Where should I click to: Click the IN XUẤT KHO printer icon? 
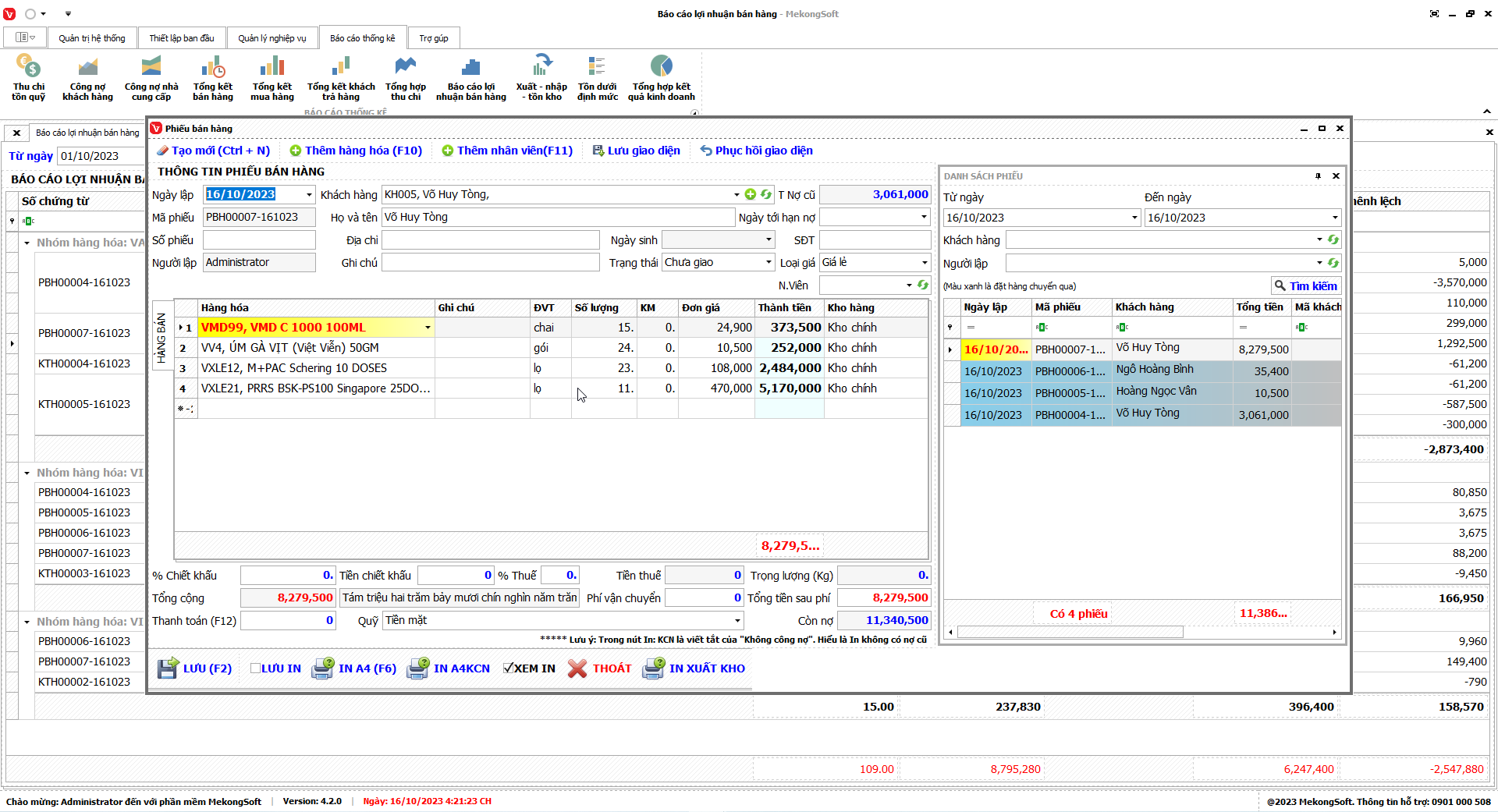click(x=653, y=668)
